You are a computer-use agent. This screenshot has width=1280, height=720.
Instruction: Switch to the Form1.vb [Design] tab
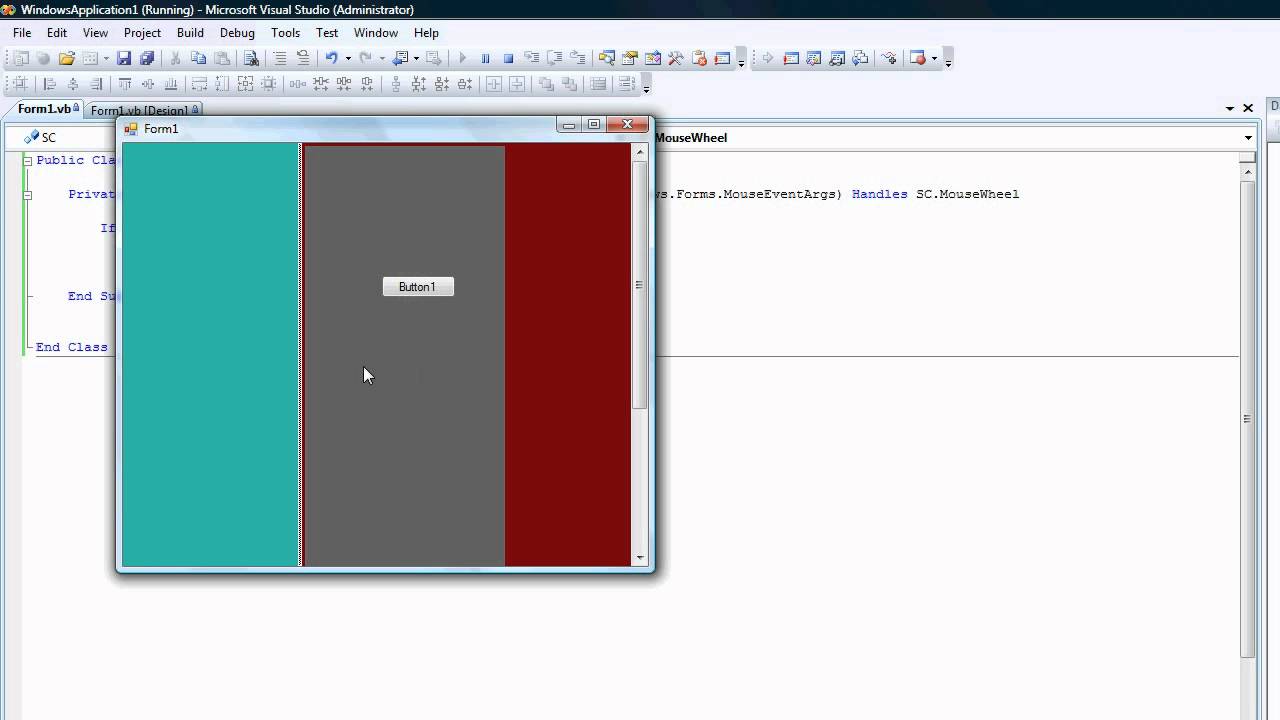click(x=144, y=110)
